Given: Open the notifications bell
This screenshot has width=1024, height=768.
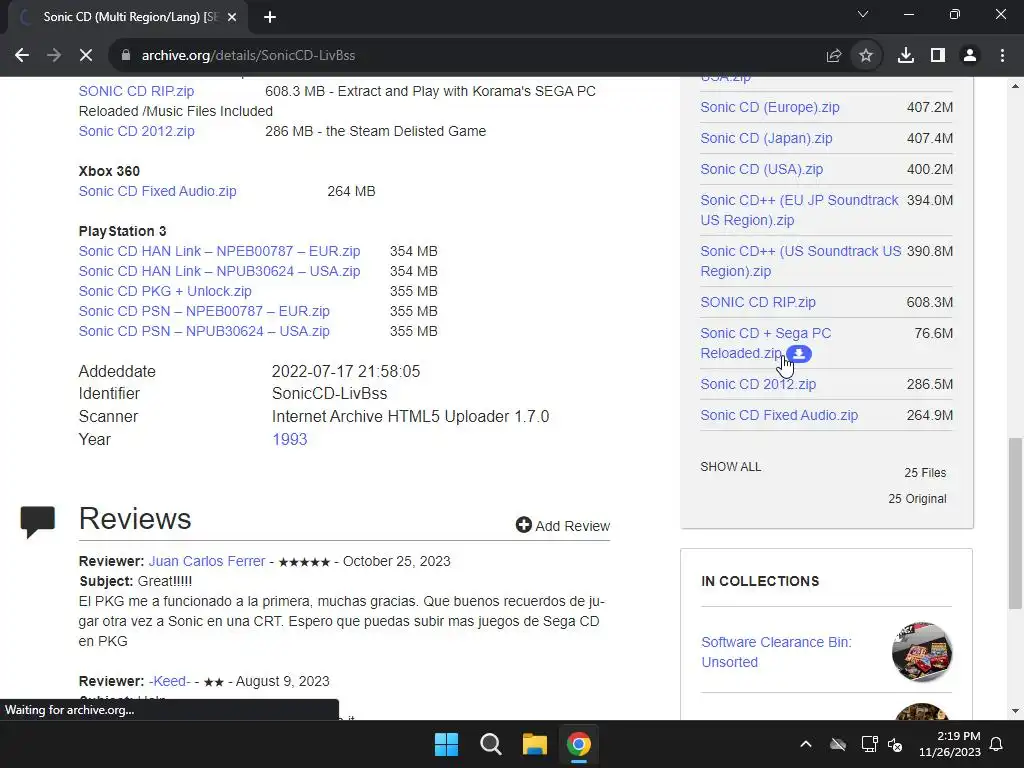Looking at the screenshot, I should pyautogui.click(x=997, y=744).
